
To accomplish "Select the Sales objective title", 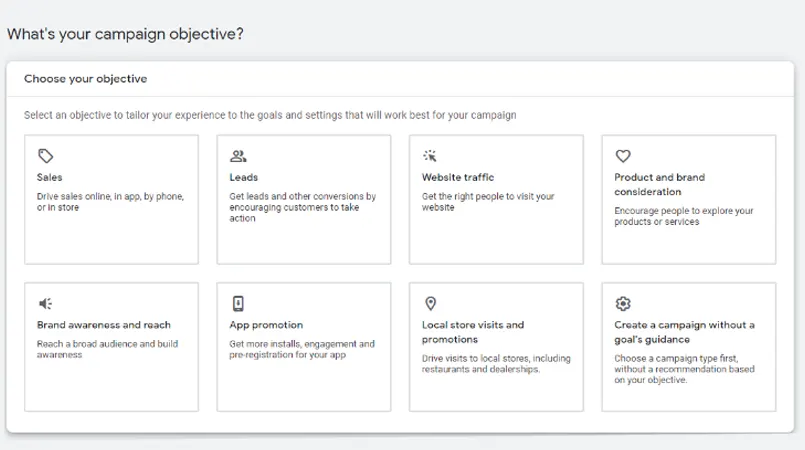I will pos(49,178).
